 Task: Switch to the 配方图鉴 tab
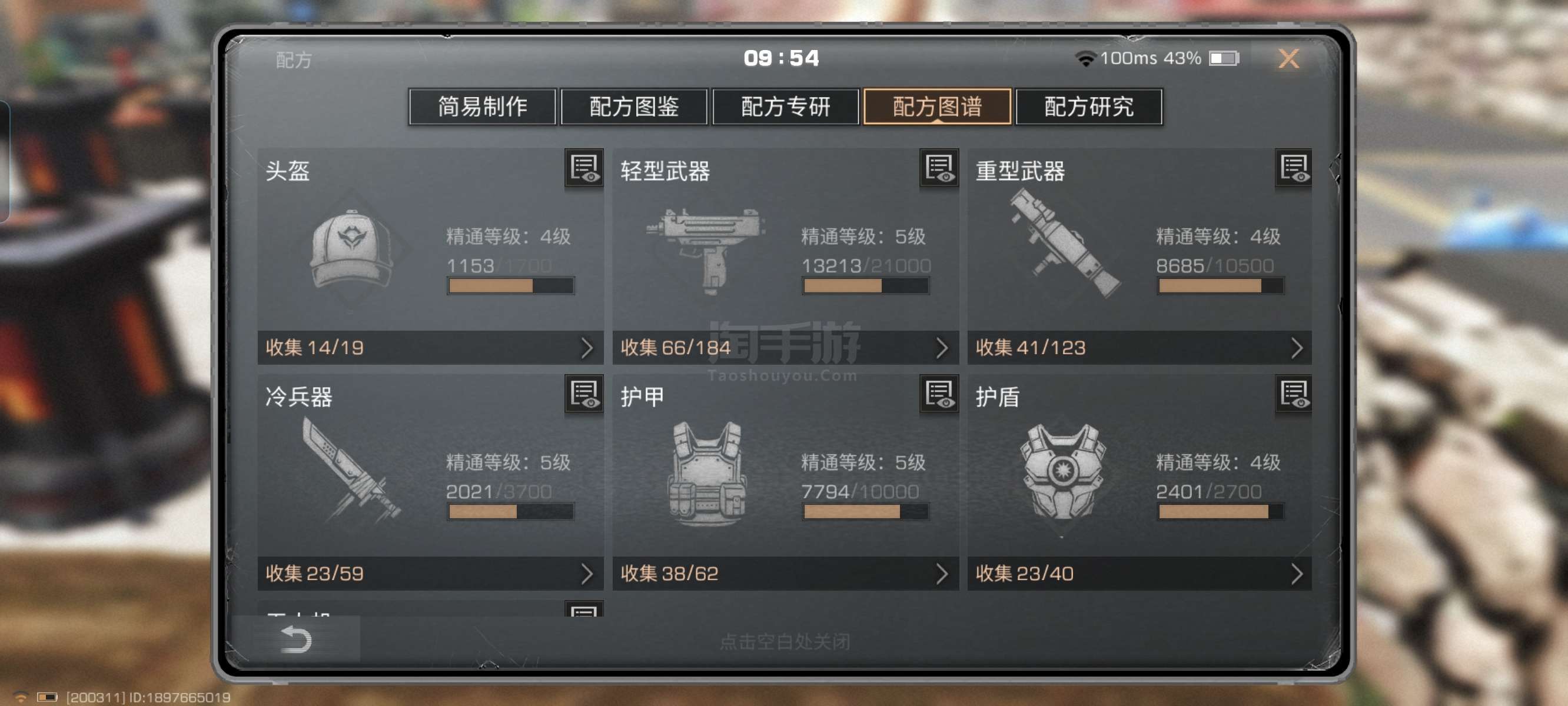tap(634, 106)
